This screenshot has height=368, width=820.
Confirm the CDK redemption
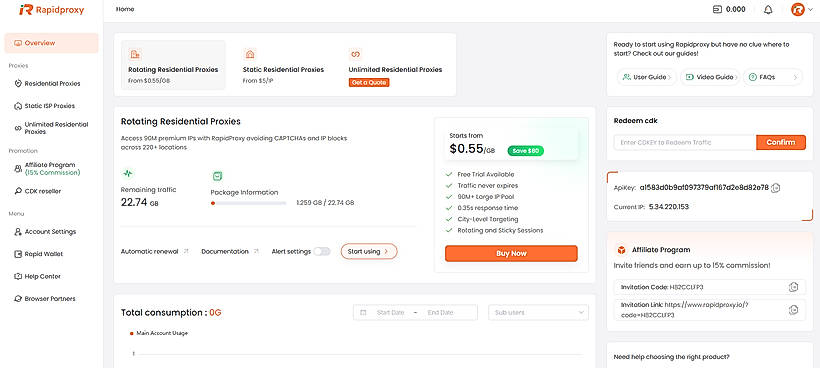[x=781, y=142]
